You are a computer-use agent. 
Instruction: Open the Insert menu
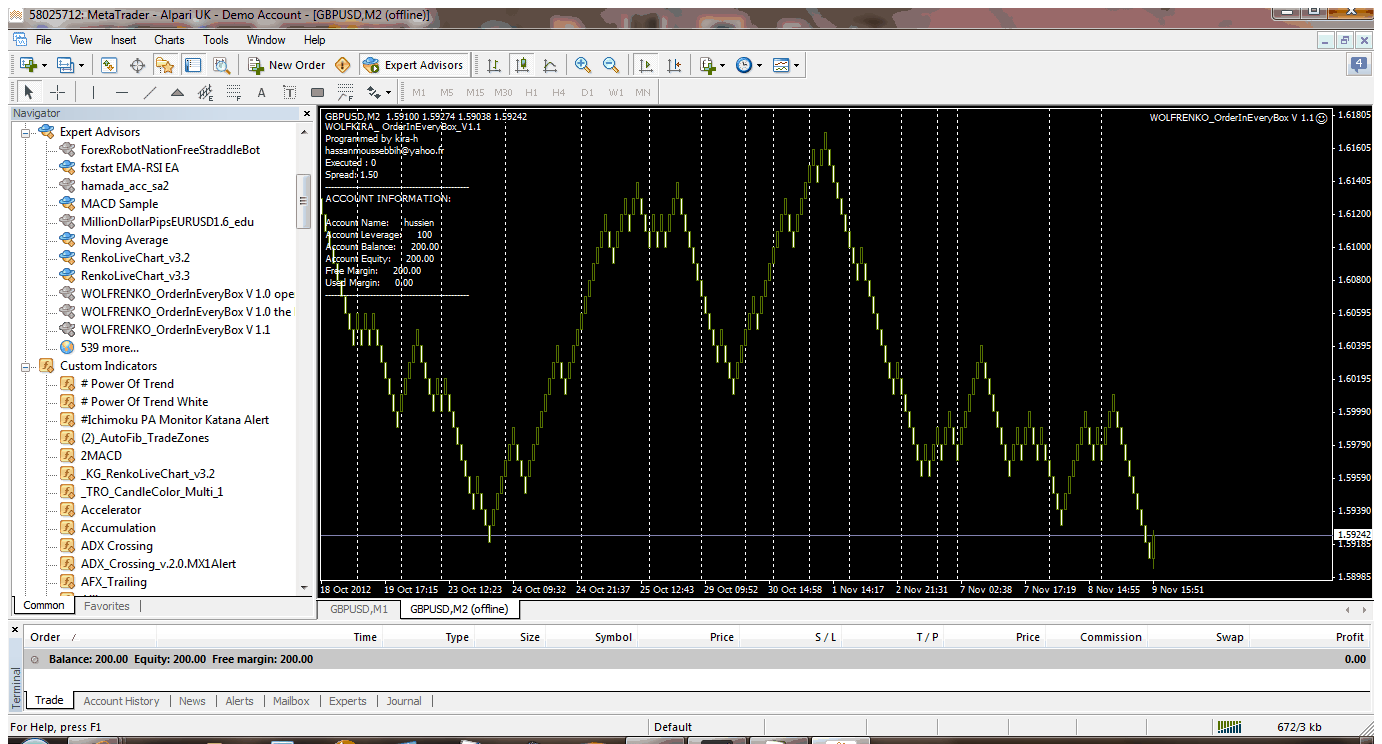(124, 40)
